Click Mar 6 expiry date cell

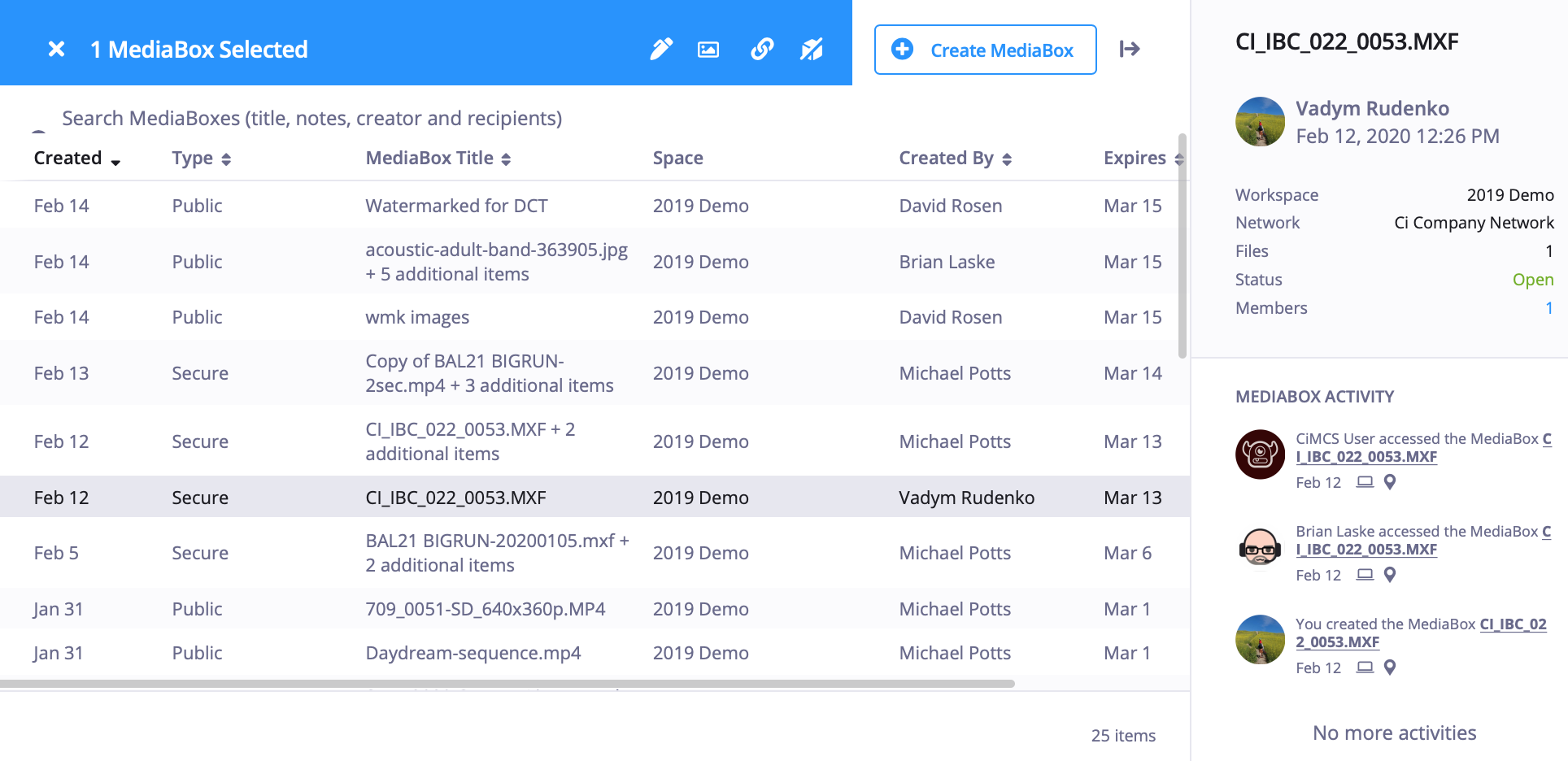click(x=1127, y=553)
